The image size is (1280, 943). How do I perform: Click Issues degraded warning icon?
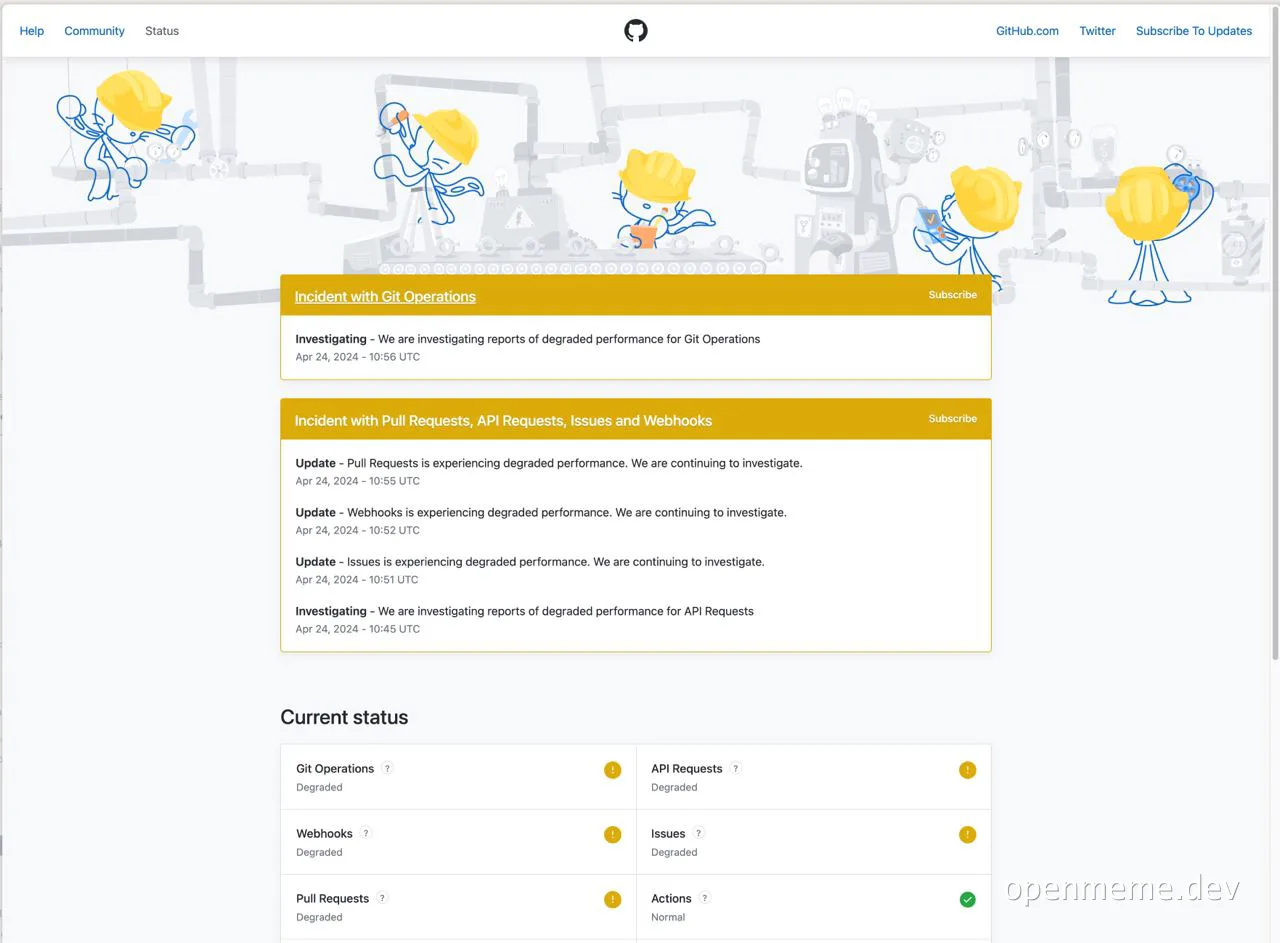tap(967, 835)
